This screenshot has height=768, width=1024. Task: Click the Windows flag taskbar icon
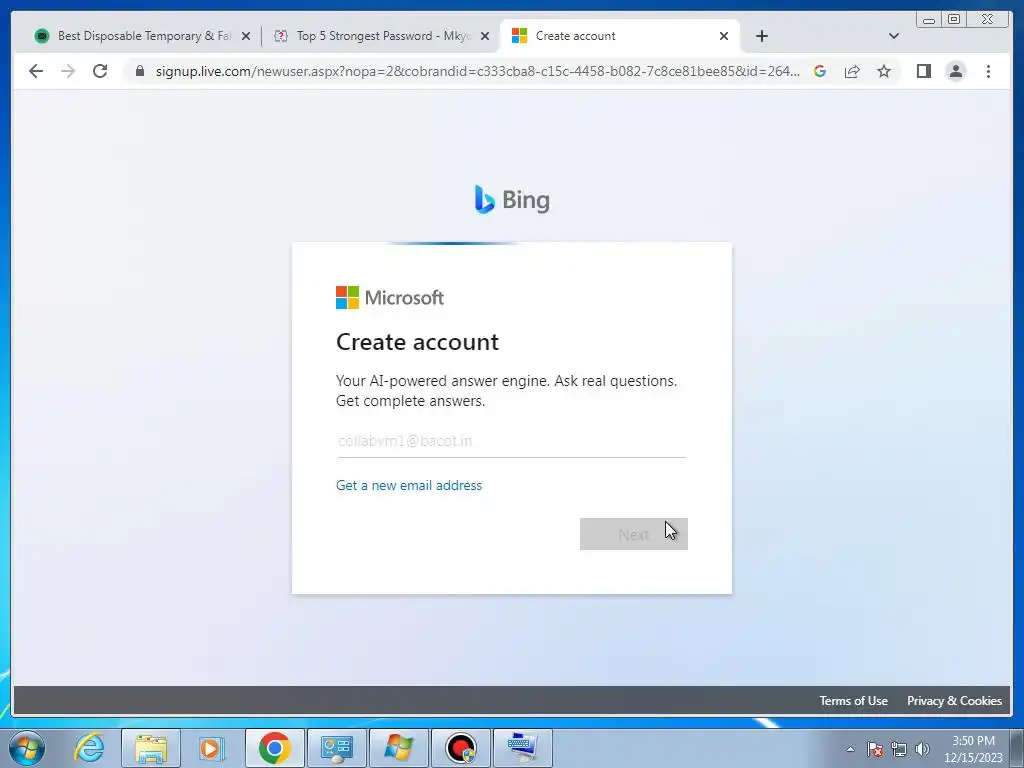tap(399, 748)
